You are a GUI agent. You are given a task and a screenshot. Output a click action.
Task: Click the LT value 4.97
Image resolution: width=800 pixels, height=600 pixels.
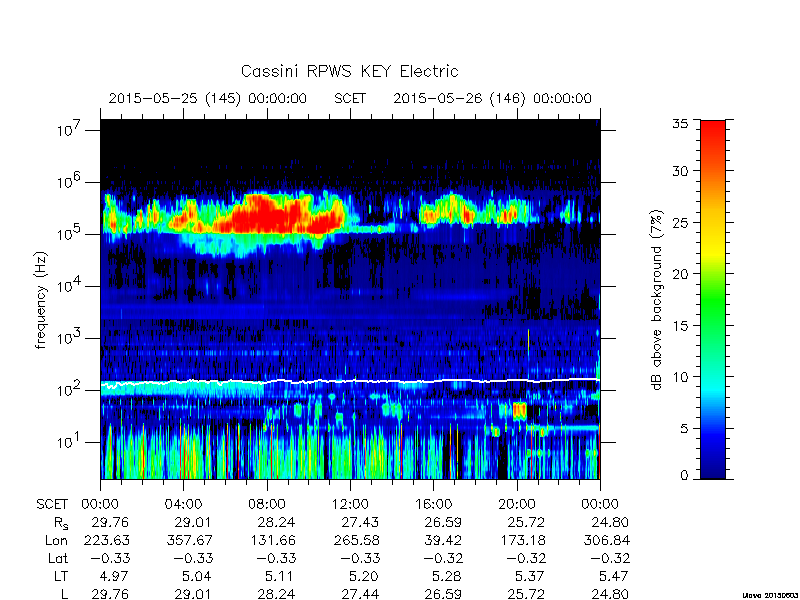tap(114, 577)
